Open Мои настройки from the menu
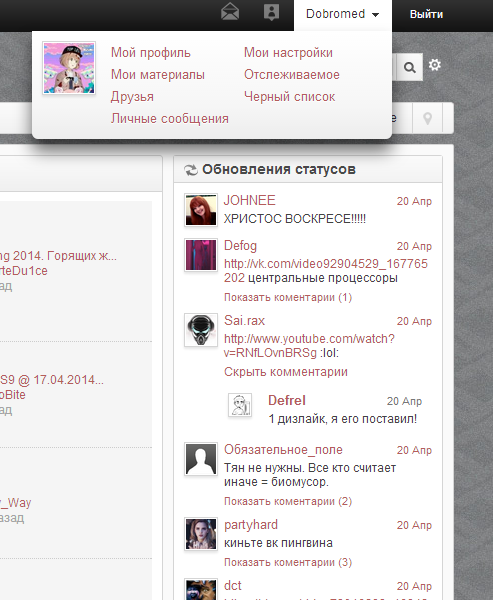Viewport: 493px width, 600px height. [x=288, y=52]
